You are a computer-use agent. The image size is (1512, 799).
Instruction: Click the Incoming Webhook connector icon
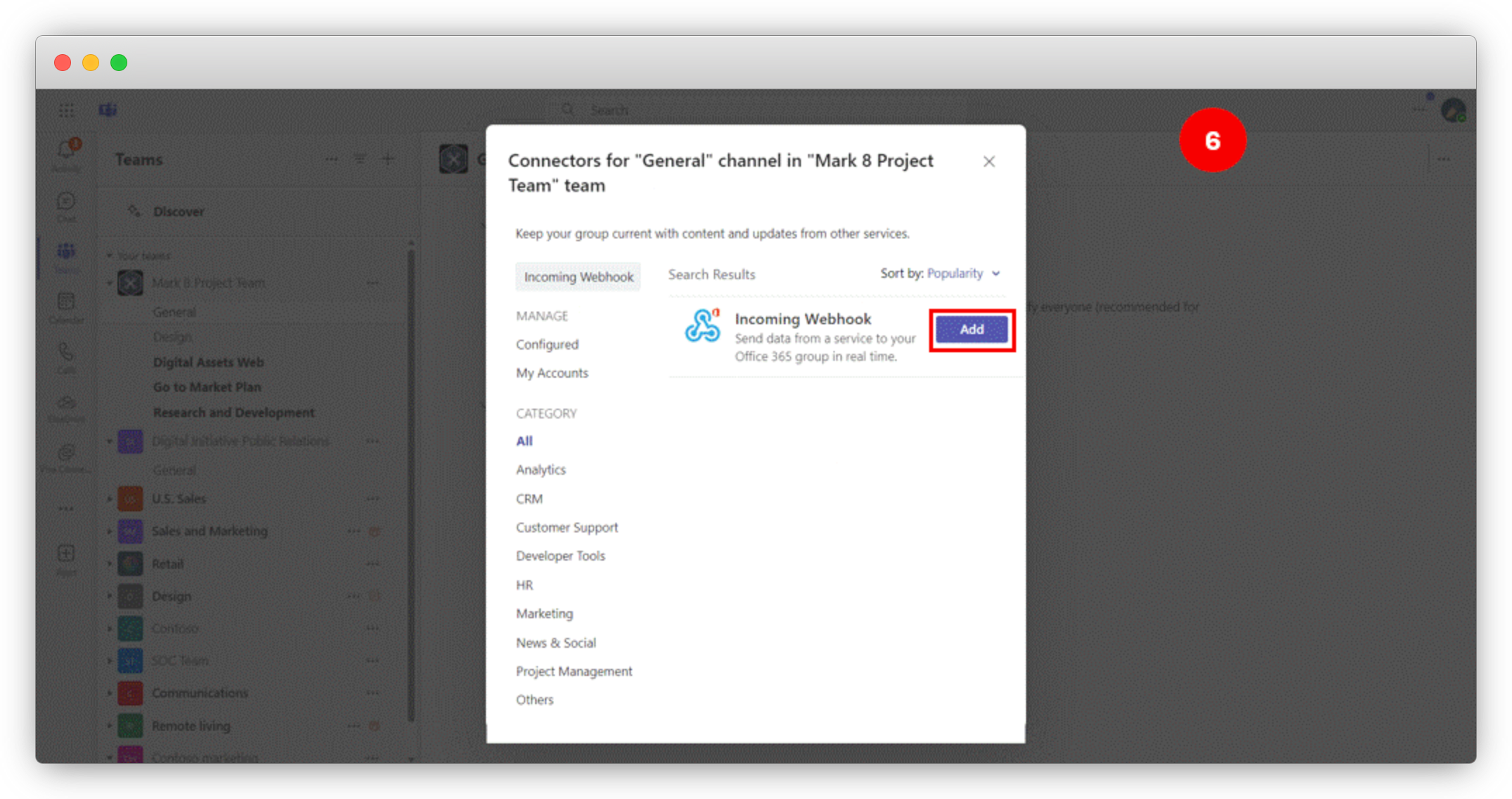(x=702, y=326)
